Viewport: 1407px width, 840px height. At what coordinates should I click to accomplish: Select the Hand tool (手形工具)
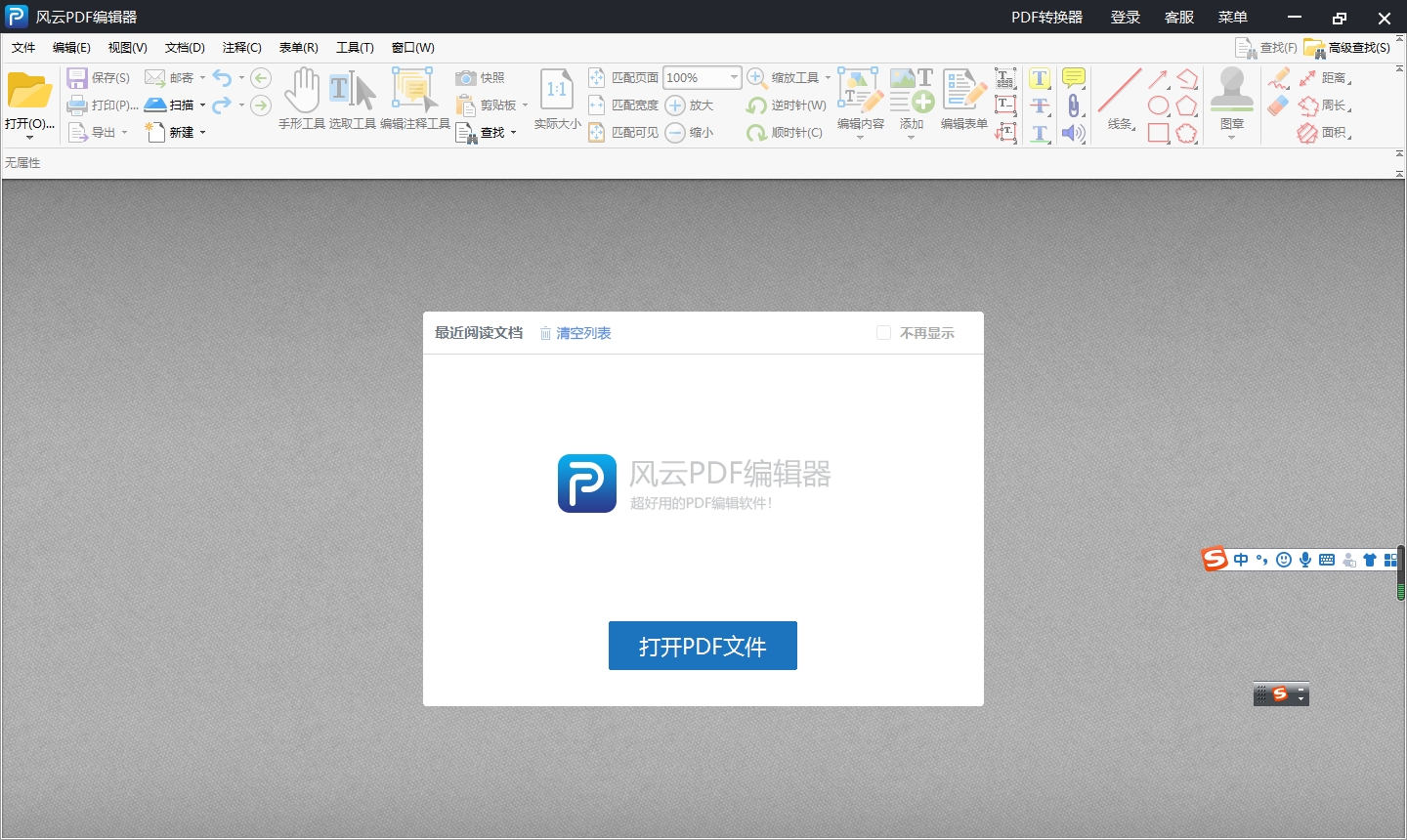coord(302,99)
